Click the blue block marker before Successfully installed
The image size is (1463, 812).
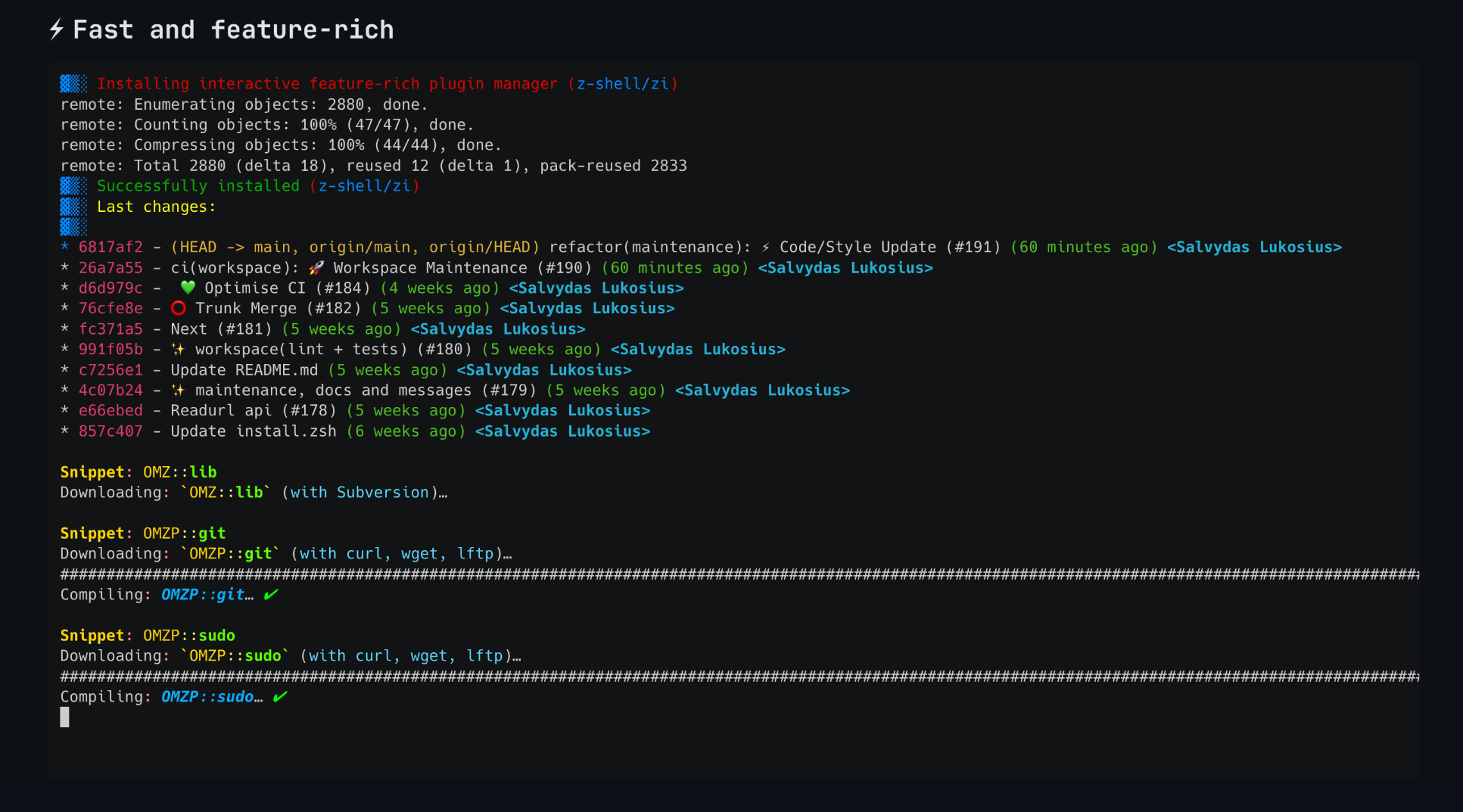[x=73, y=186]
